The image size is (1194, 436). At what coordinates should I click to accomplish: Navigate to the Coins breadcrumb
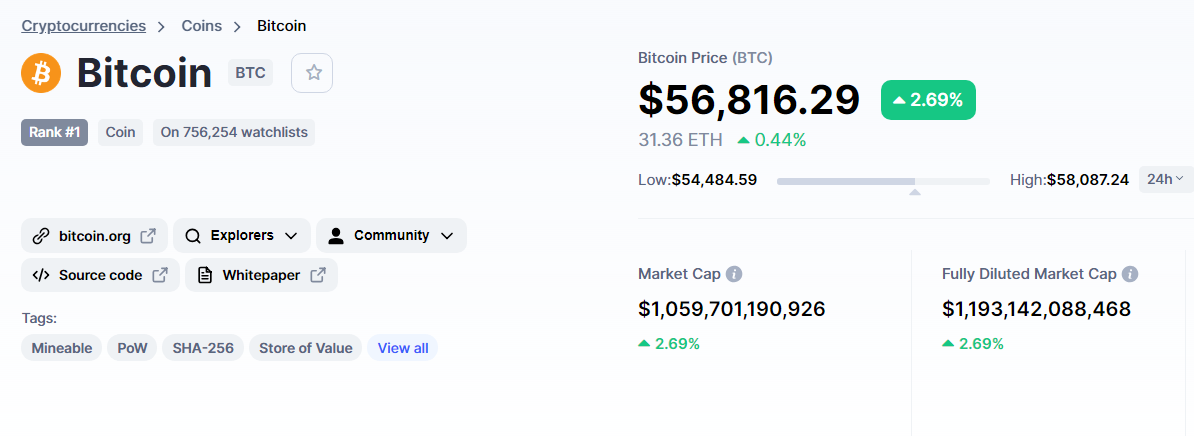pyautogui.click(x=201, y=26)
